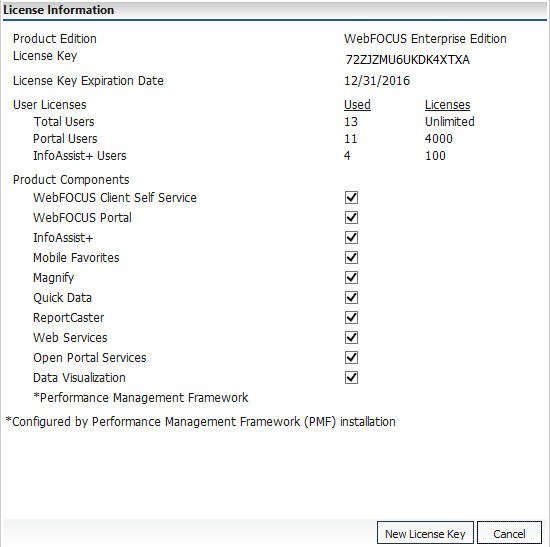Click the License Information title
Image resolution: width=550 pixels, height=547 pixels.
click(59, 10)
